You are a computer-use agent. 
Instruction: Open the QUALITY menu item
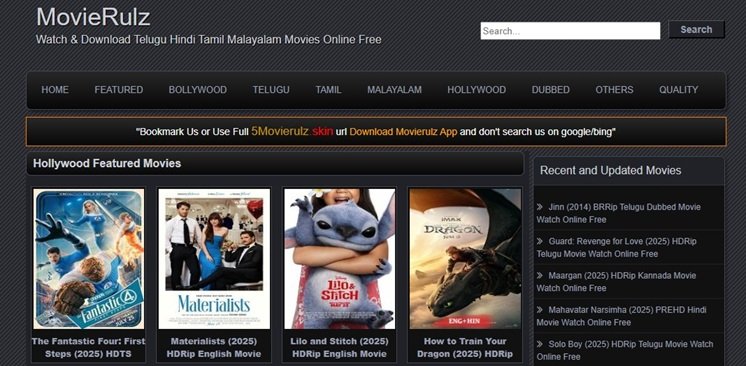point(678,90)
